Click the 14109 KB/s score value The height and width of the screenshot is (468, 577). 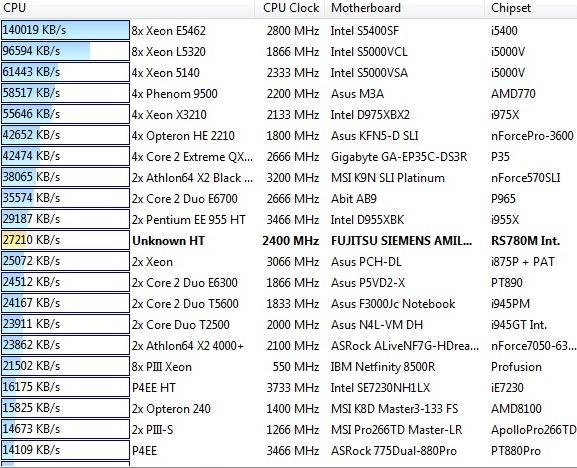pos(31,449)
